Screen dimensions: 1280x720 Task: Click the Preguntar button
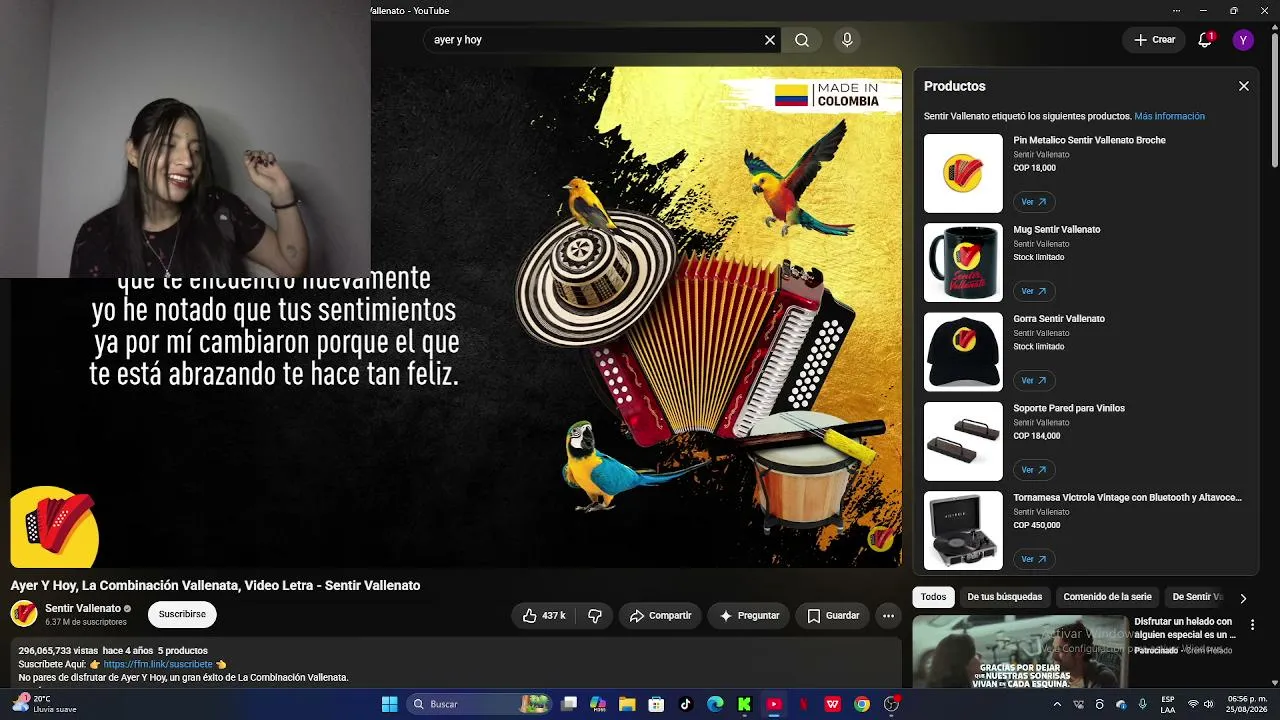(749, 616)
